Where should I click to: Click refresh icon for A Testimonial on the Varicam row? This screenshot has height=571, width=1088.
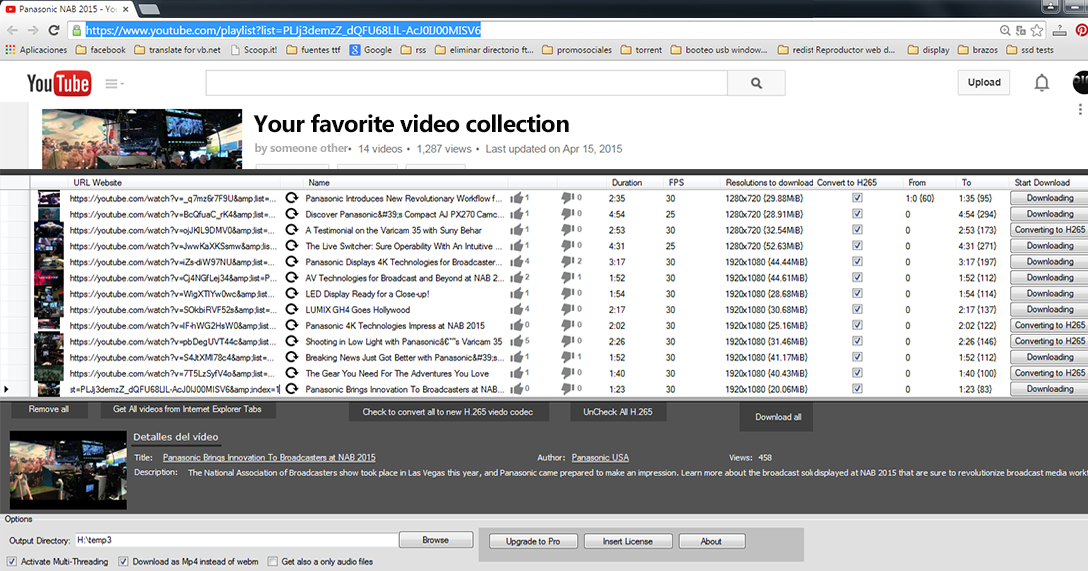(x=292, y=230)
